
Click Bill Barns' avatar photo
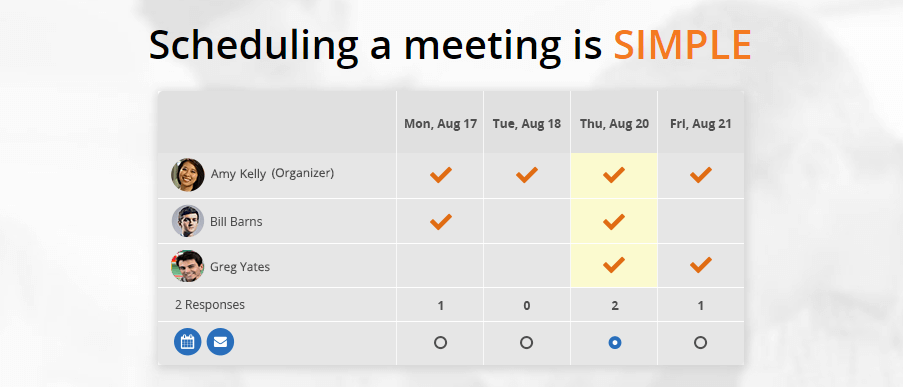(x=188, y=221)
